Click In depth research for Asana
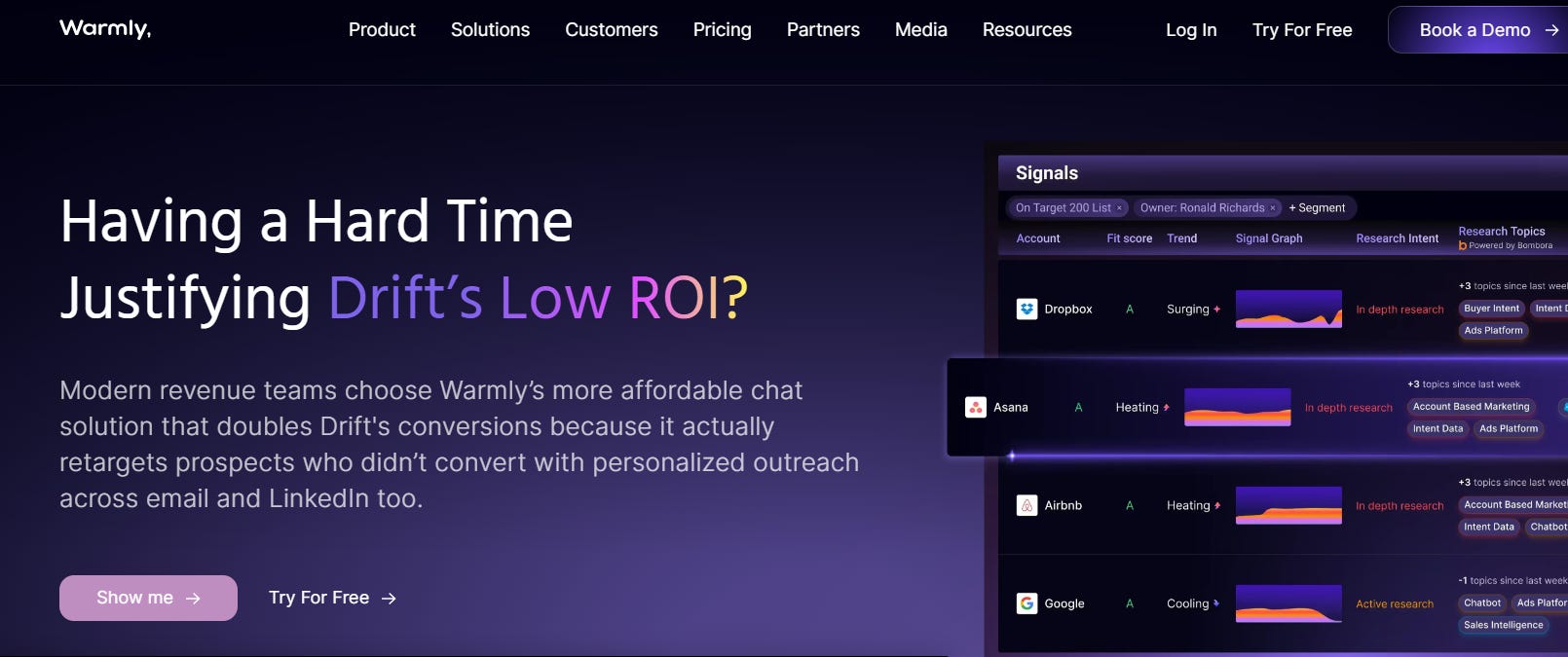 [1349, 408]
